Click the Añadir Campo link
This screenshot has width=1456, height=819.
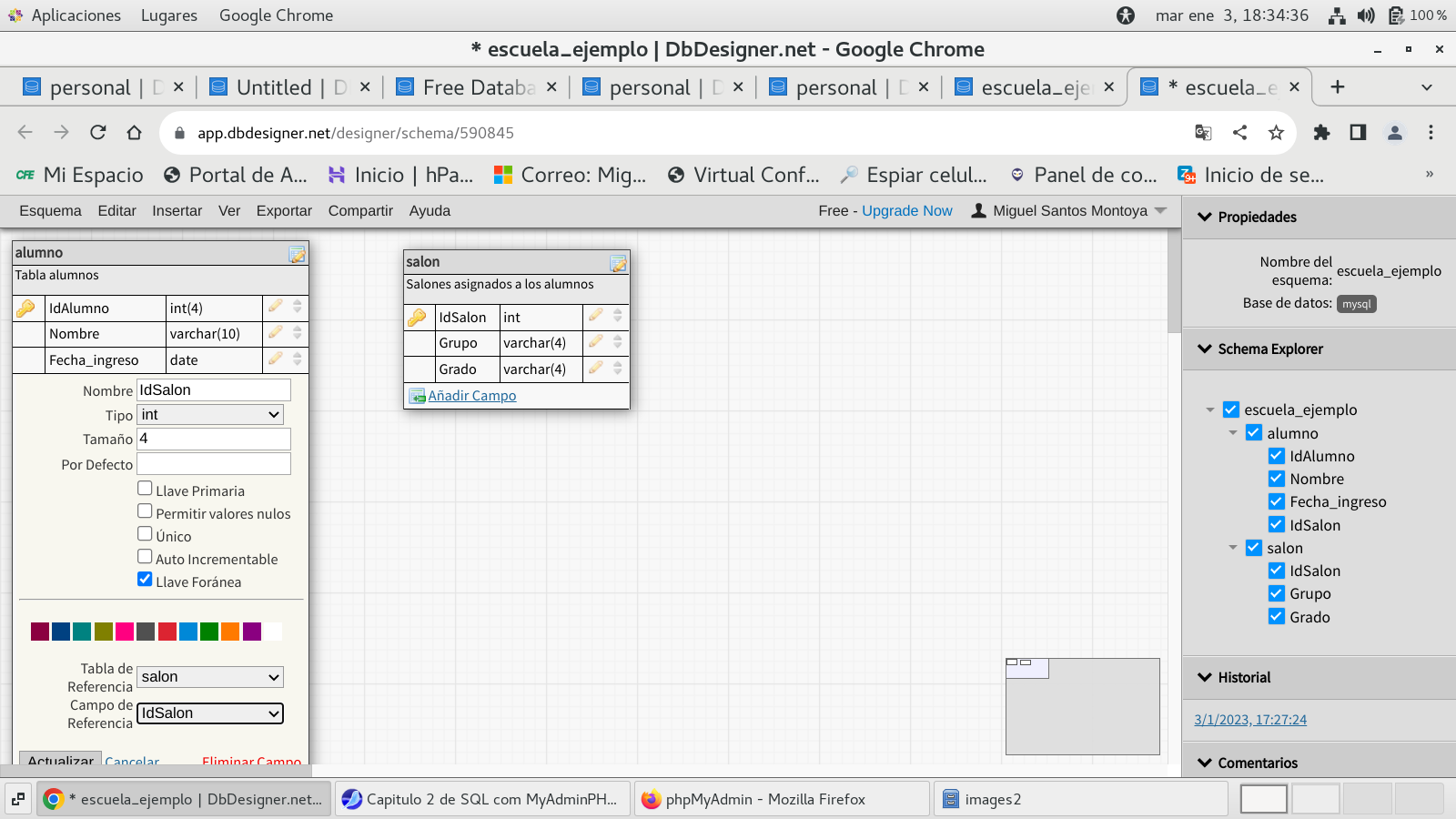click(x=471, y=396)
